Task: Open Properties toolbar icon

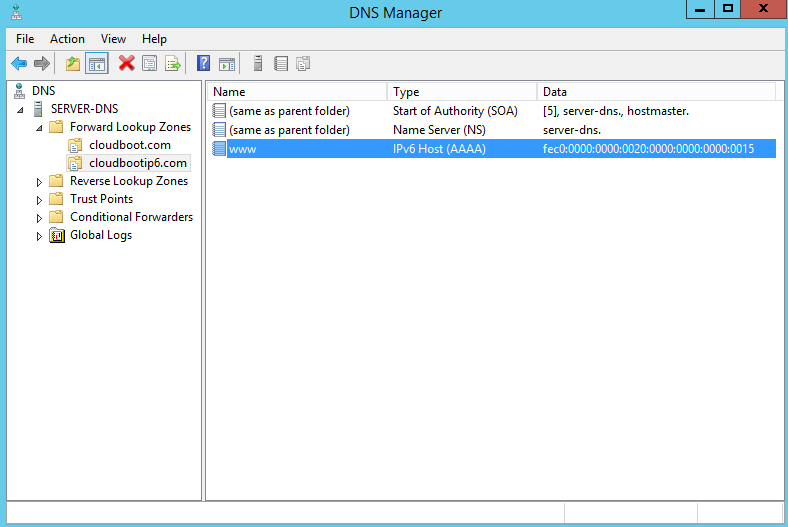Action: pyautogui.click(x=150, y=64)
